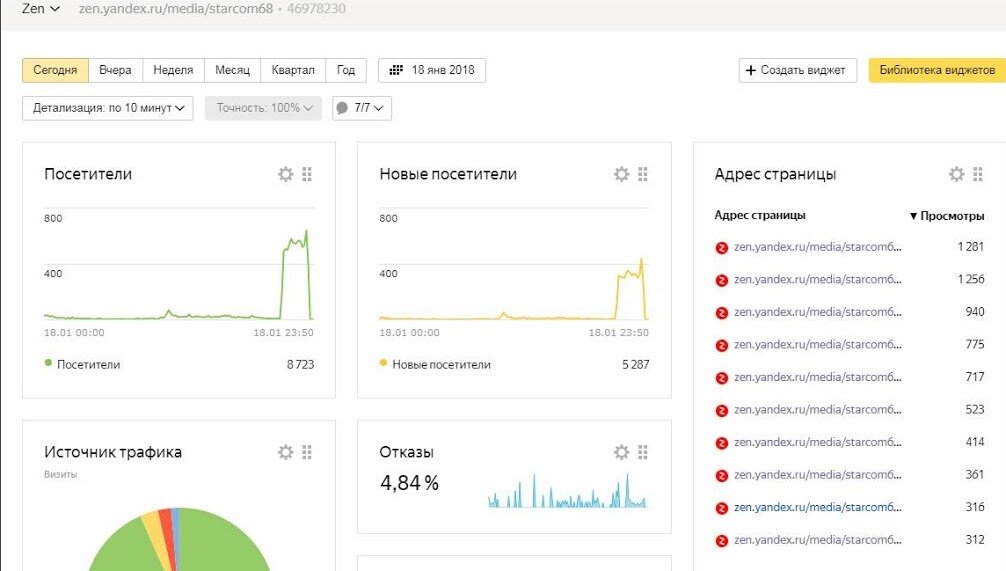Toggle the yellow Новые посетители legend series

[x=435, y=364]
